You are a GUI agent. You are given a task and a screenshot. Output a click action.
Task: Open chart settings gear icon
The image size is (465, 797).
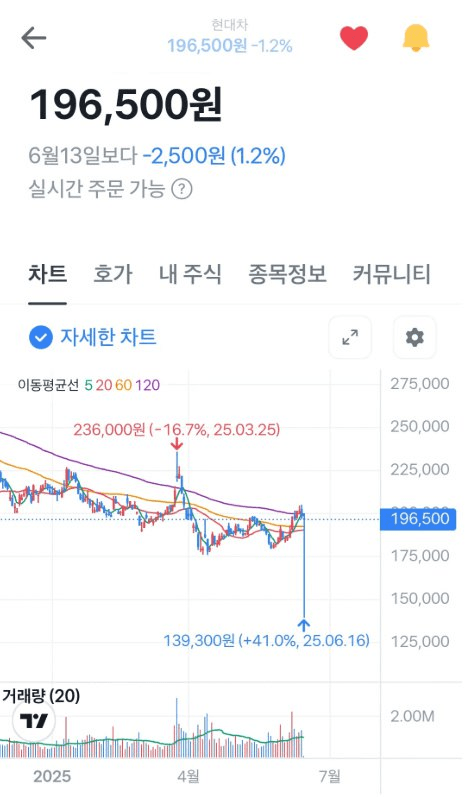point(415,338)
